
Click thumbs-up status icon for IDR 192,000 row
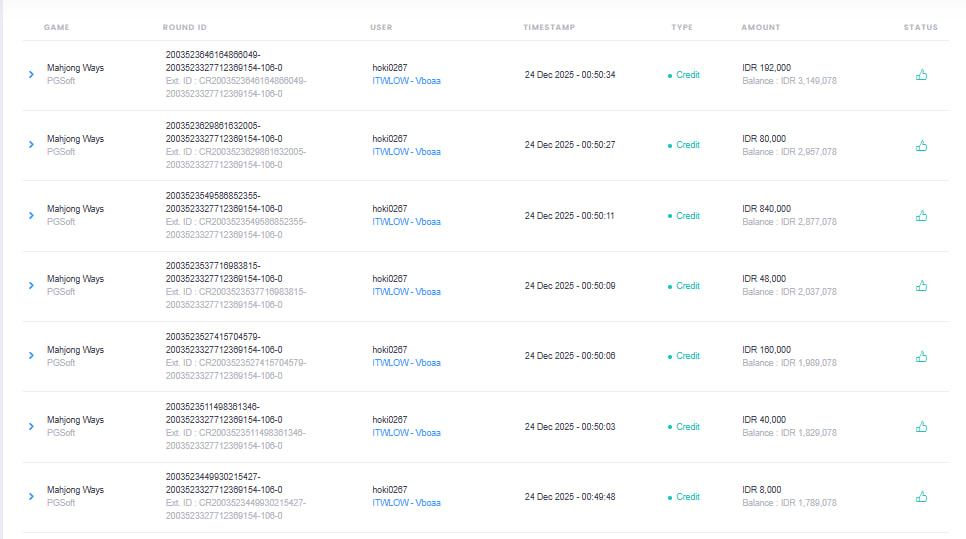pyautogui.click(x=921, y=74)
